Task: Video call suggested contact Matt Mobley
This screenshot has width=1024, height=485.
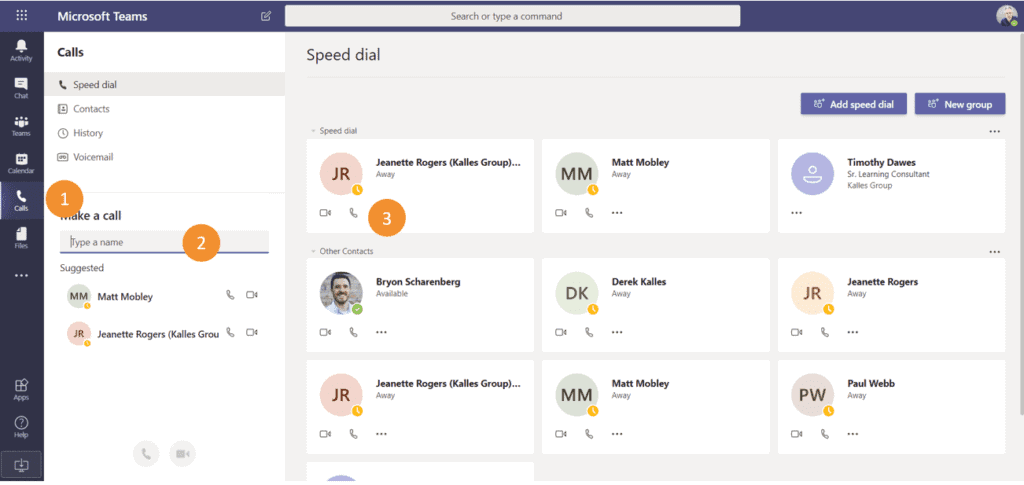Action: [x=251, y=295]
